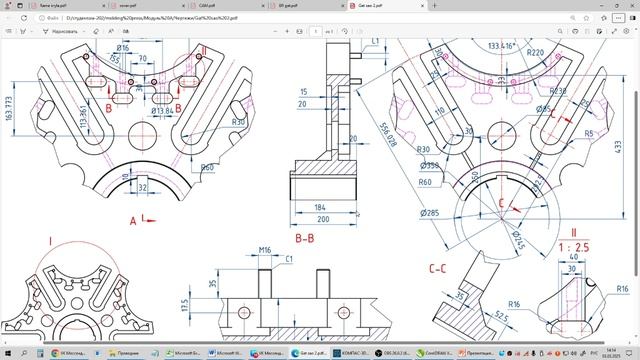Screen dimensions: 640x360
Task: Click the address bar file path
Action: 151,18
